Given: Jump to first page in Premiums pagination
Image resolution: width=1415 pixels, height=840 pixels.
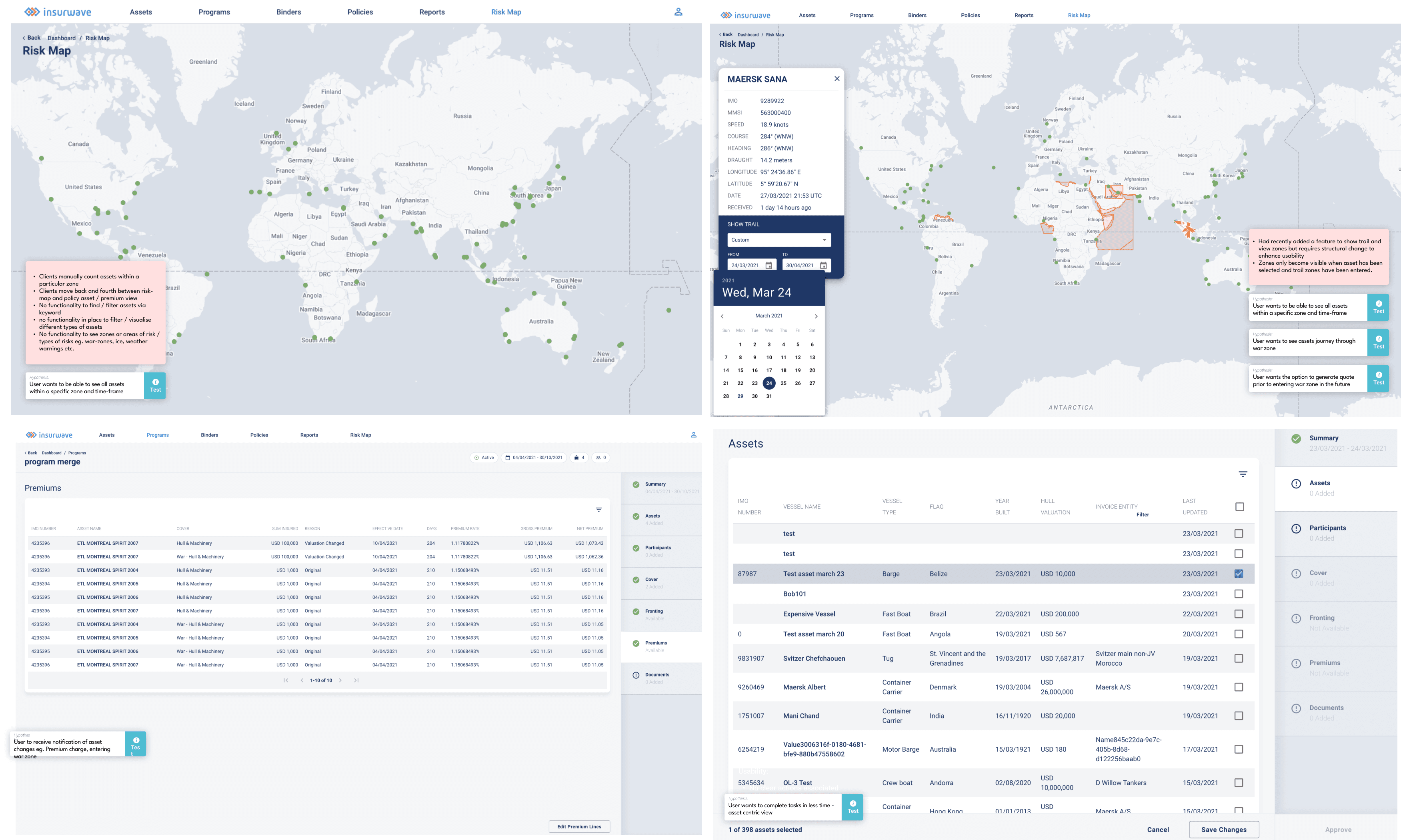Looking at the screenshot, I should (286, 680).
